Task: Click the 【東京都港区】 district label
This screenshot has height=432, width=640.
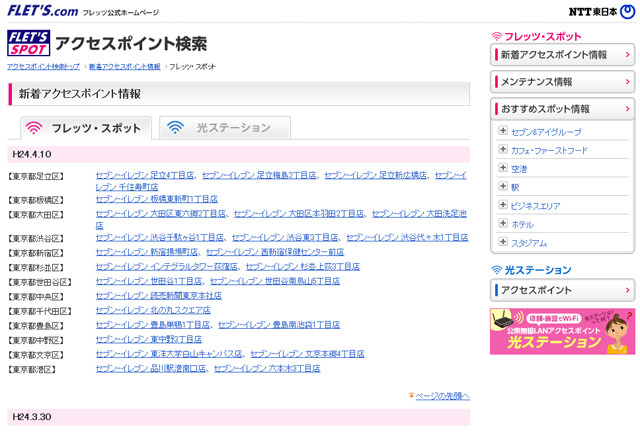Action: (x=32, y=370)
